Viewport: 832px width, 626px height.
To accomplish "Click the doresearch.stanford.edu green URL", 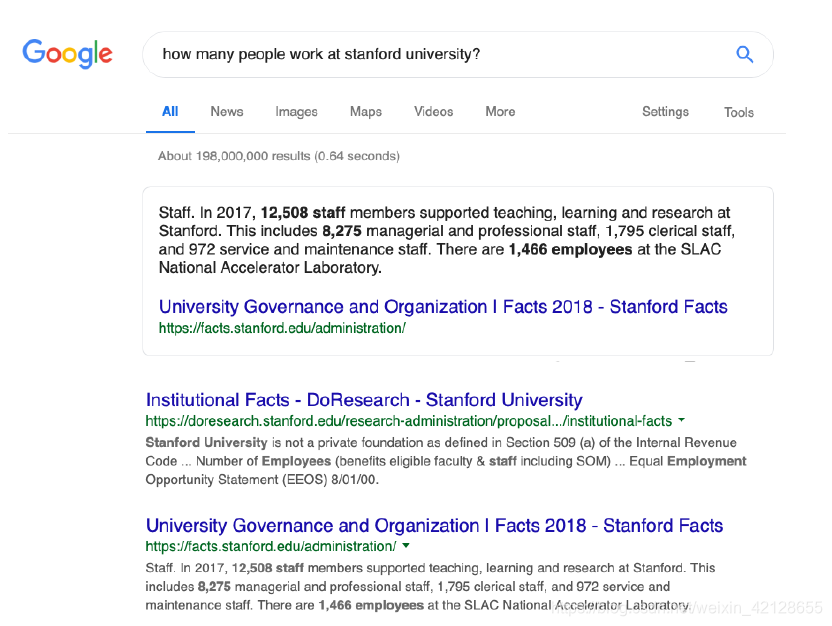I will pyautogui.click(x=409, y=421).
